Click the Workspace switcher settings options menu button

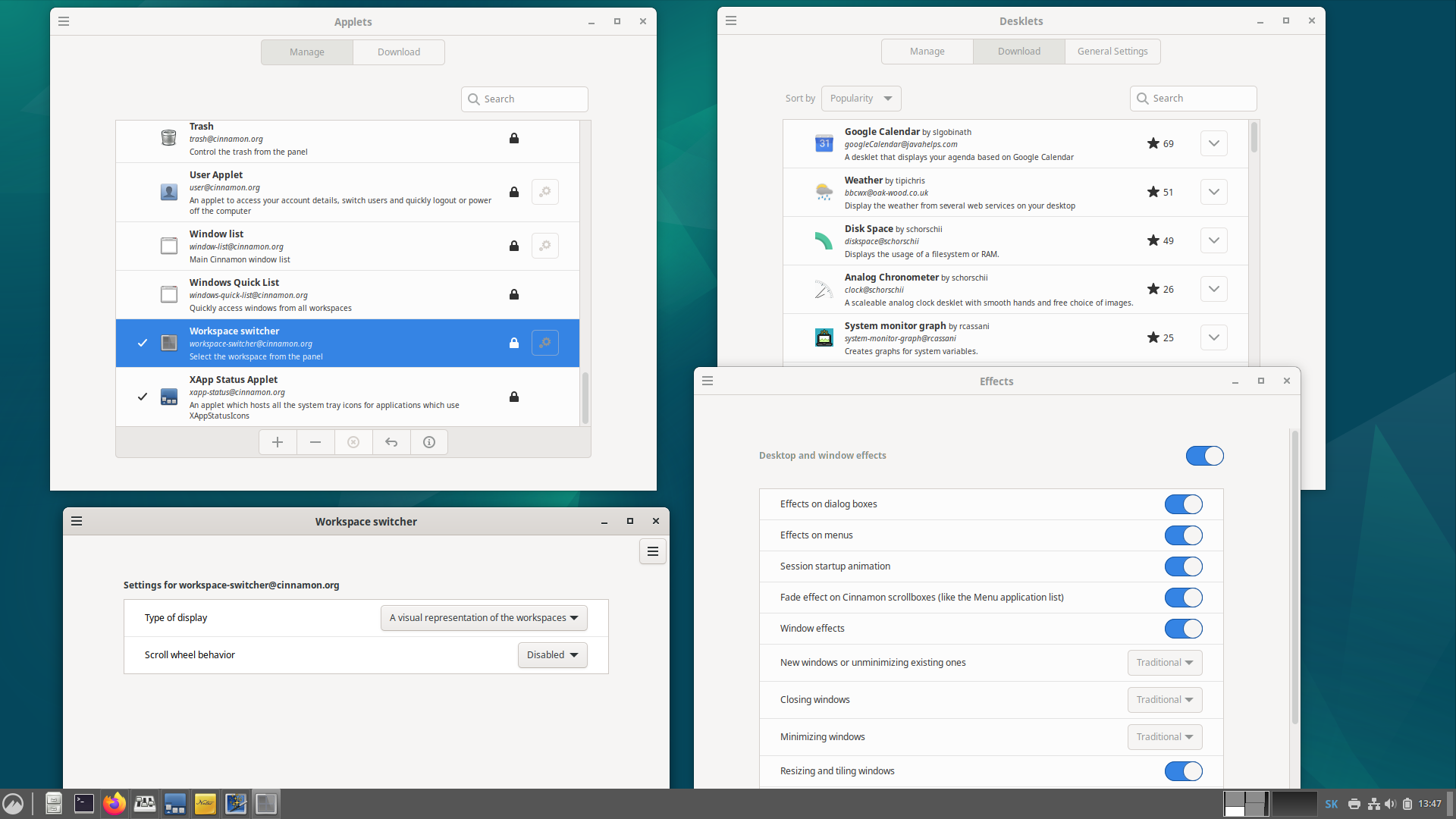point(653,551)
